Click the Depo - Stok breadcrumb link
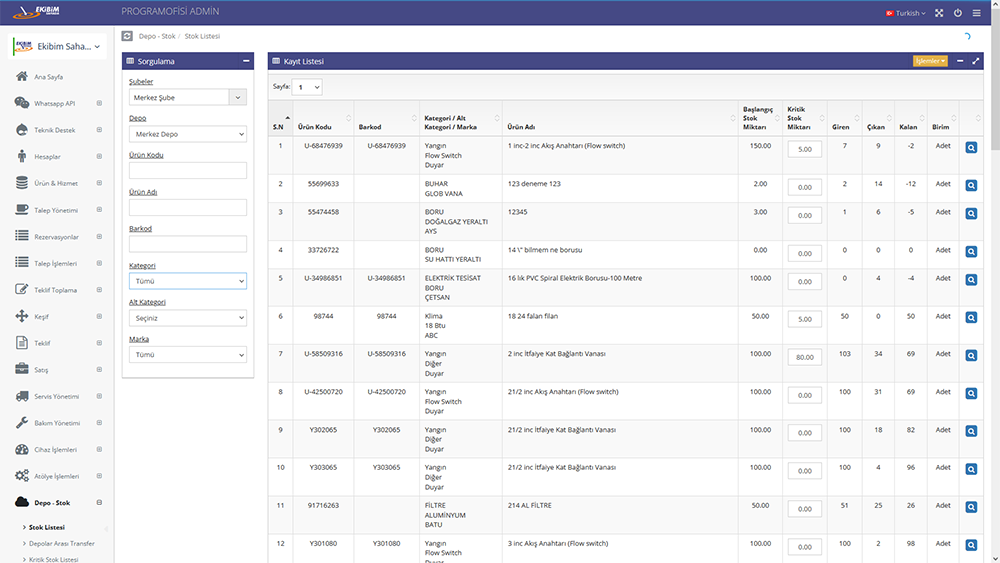The width and height of the screenshot is (1000, 563). point(157,36)
